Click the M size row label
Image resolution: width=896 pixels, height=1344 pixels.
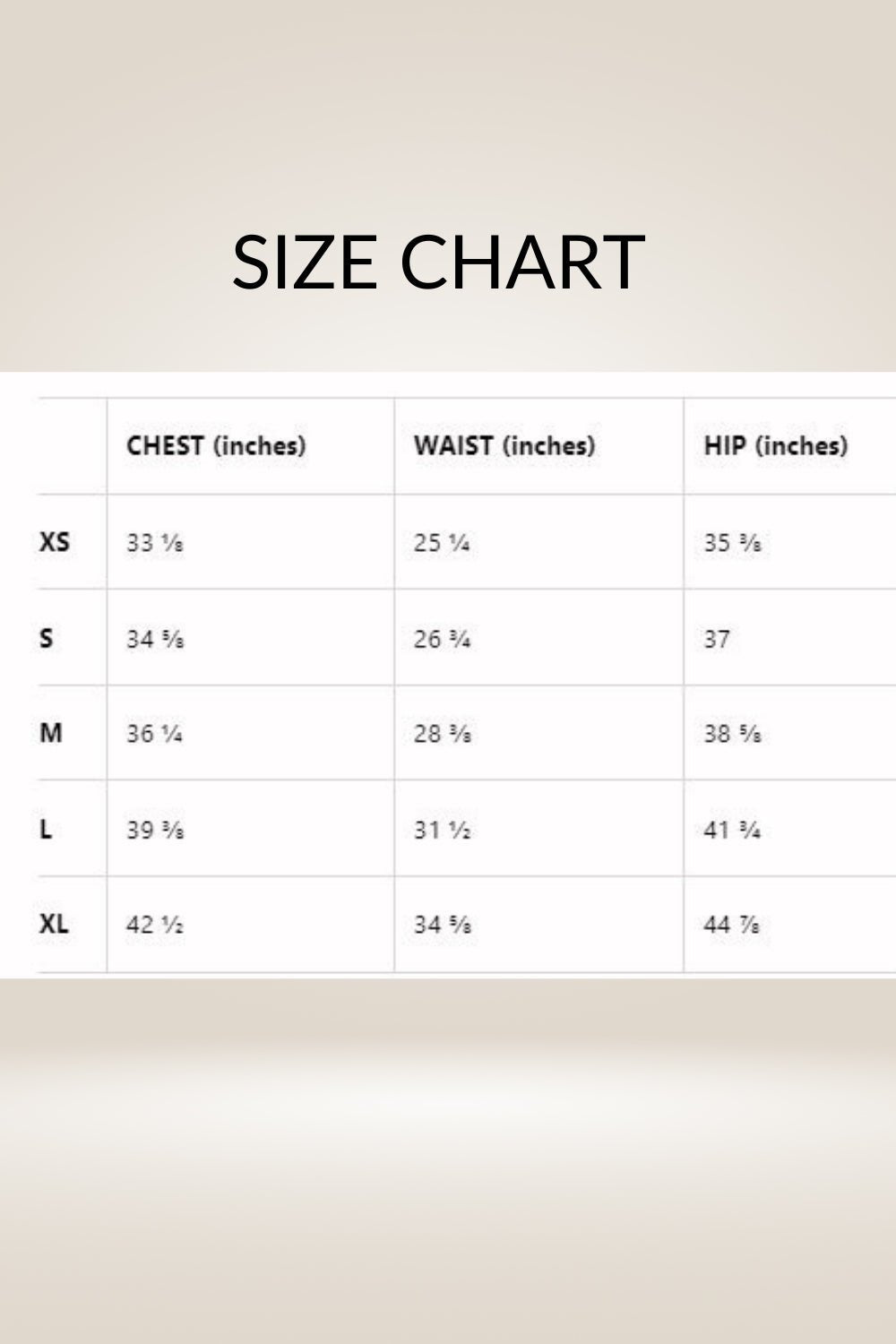(51, 734)
